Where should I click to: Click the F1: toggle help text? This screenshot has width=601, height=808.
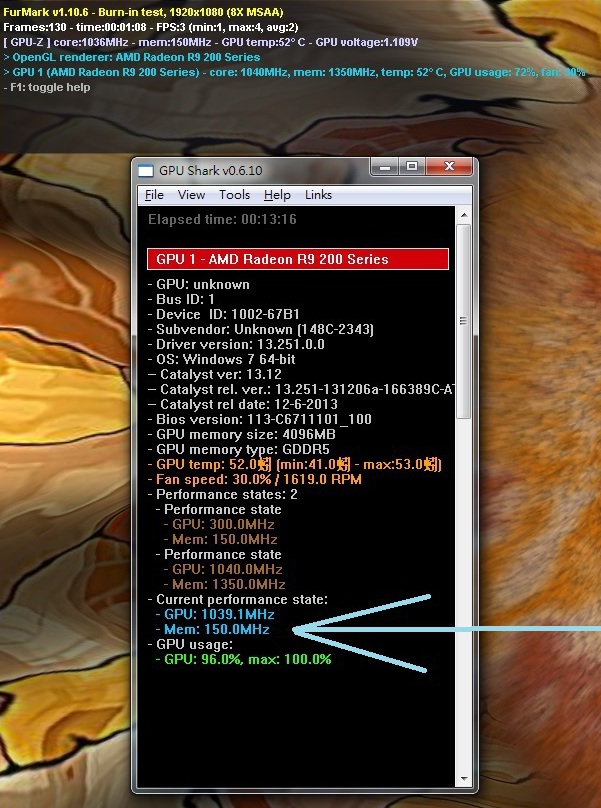(47, 87)
